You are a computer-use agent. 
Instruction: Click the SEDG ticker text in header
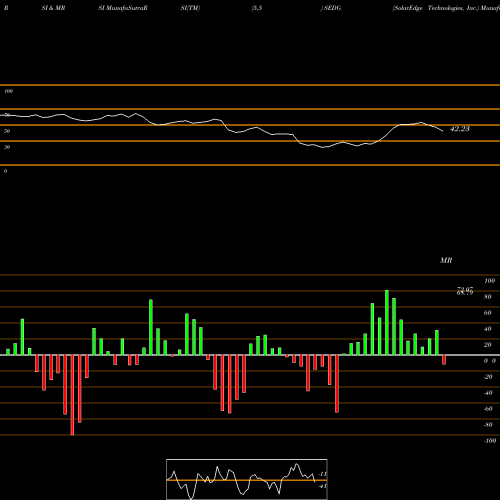[332, 8]
